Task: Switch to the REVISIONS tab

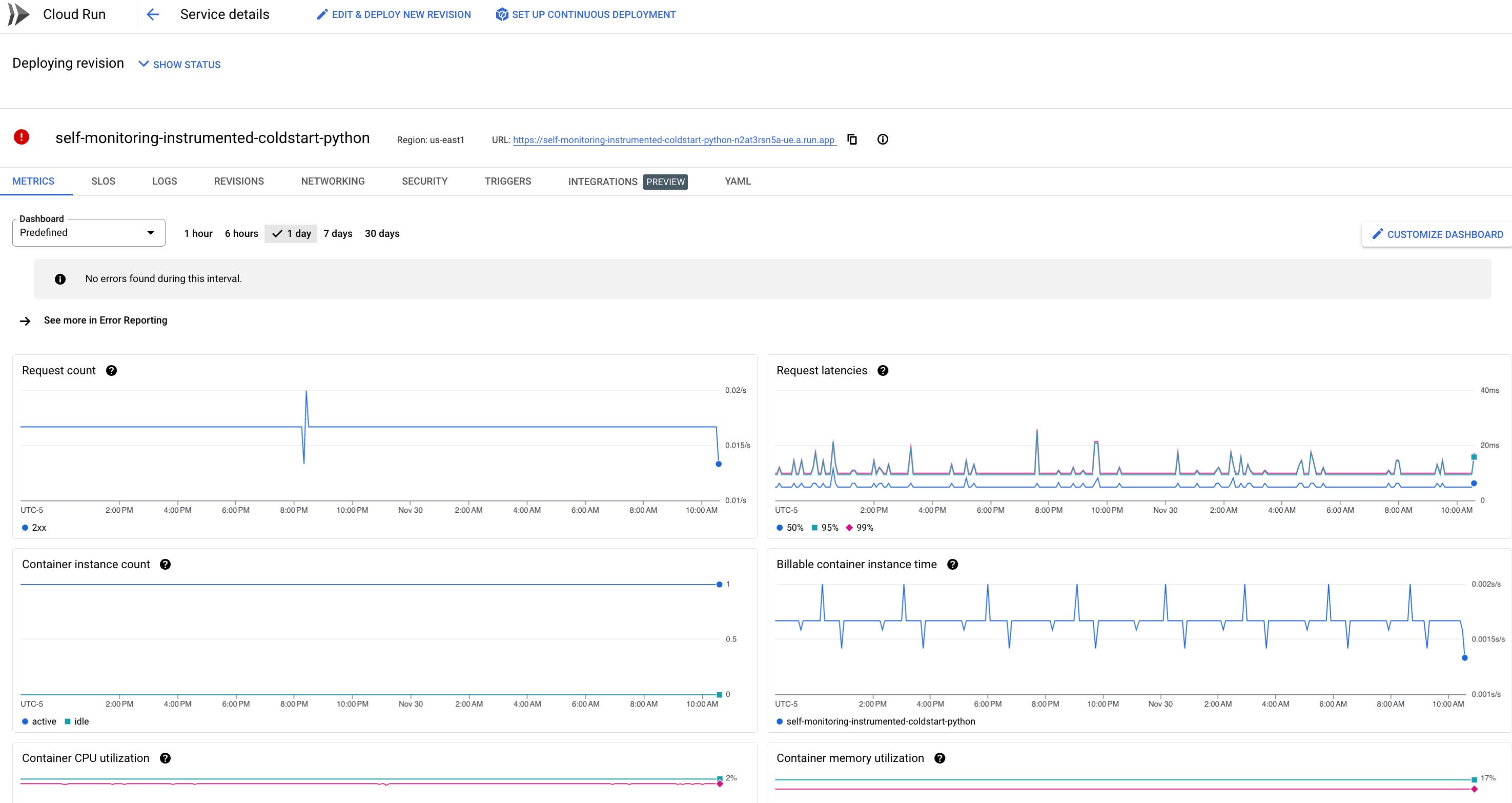Action: click(238, 181)
